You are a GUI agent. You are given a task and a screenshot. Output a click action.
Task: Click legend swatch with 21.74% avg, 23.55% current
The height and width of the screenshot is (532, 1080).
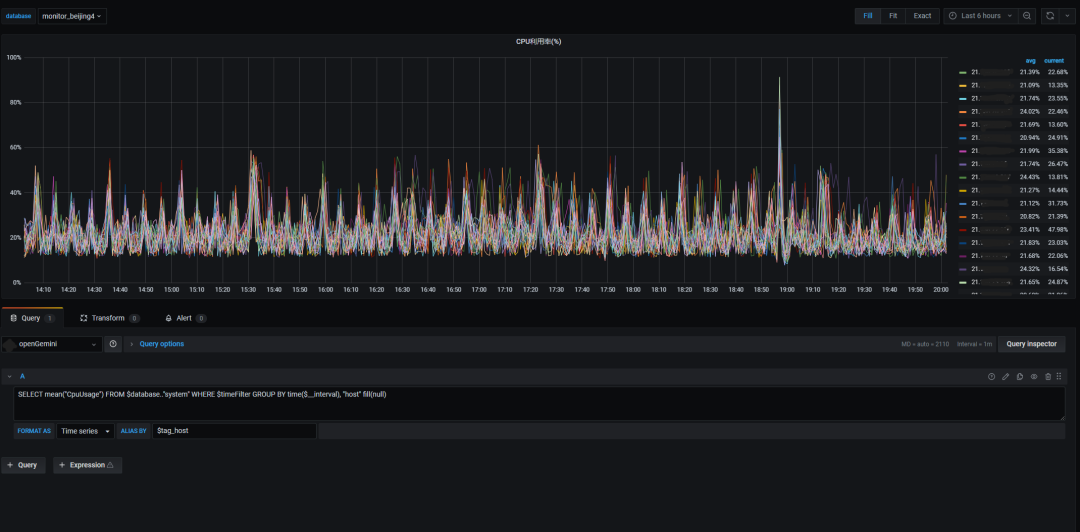tap(963, 99)
